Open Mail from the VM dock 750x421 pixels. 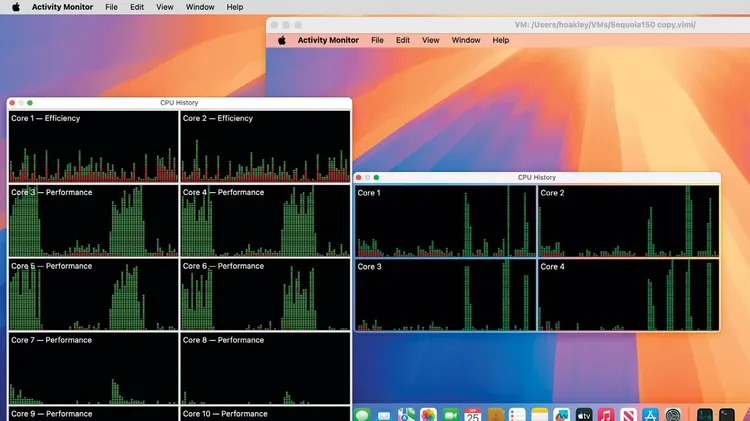point(384,415)
